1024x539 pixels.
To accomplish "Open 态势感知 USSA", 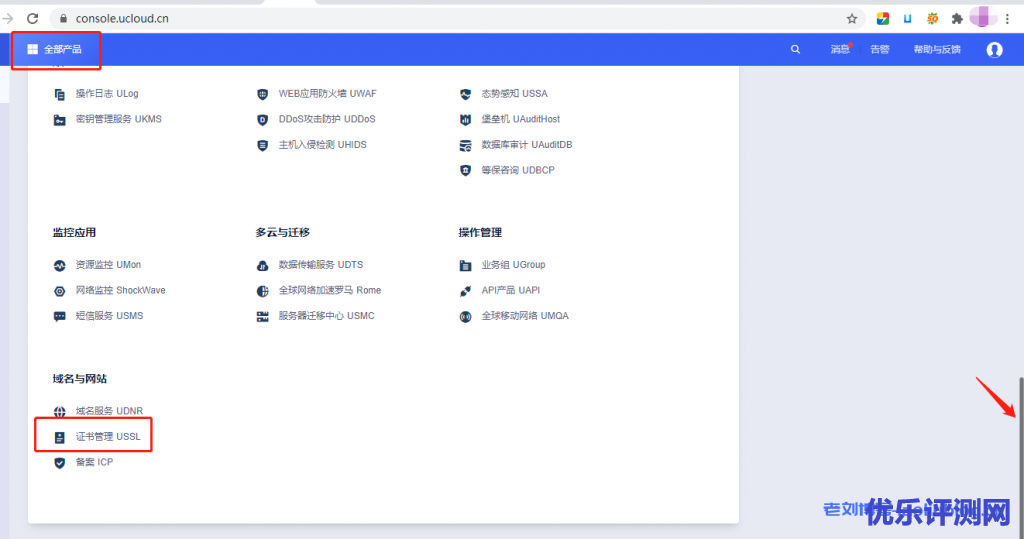I will pyautogui.click(x=515, y=93).
